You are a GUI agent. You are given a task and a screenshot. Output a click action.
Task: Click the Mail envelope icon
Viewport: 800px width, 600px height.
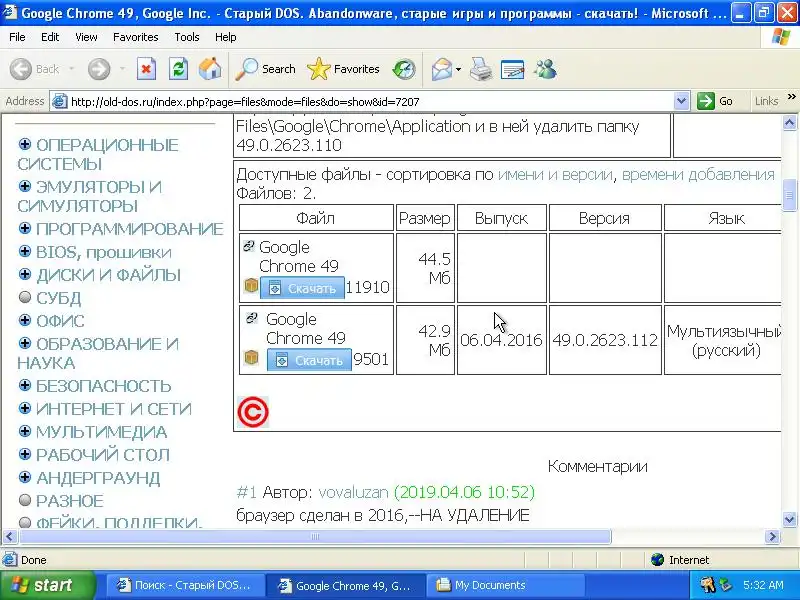pos(442,69)
